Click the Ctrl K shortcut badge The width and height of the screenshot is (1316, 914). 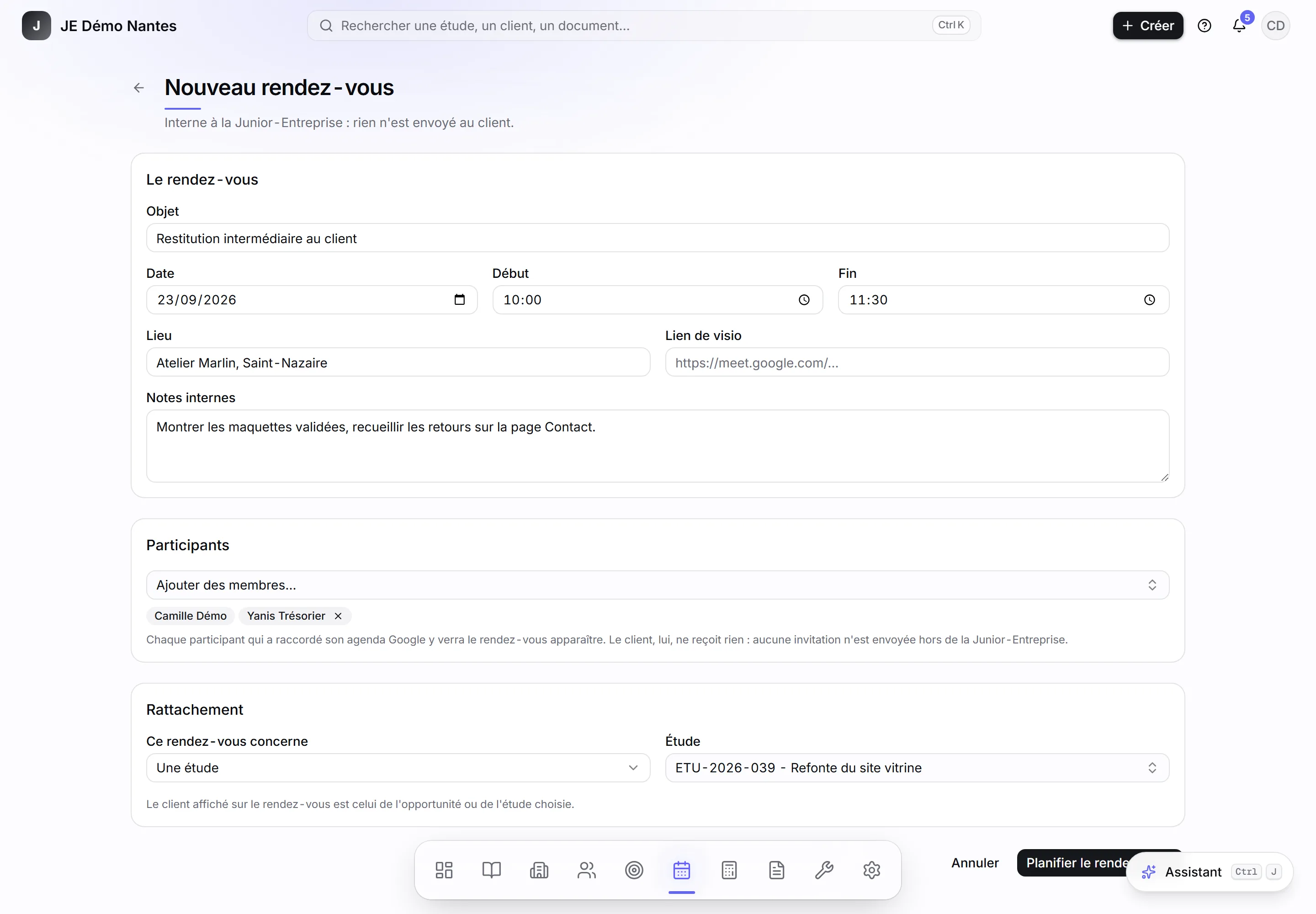(x=950, y=25)
